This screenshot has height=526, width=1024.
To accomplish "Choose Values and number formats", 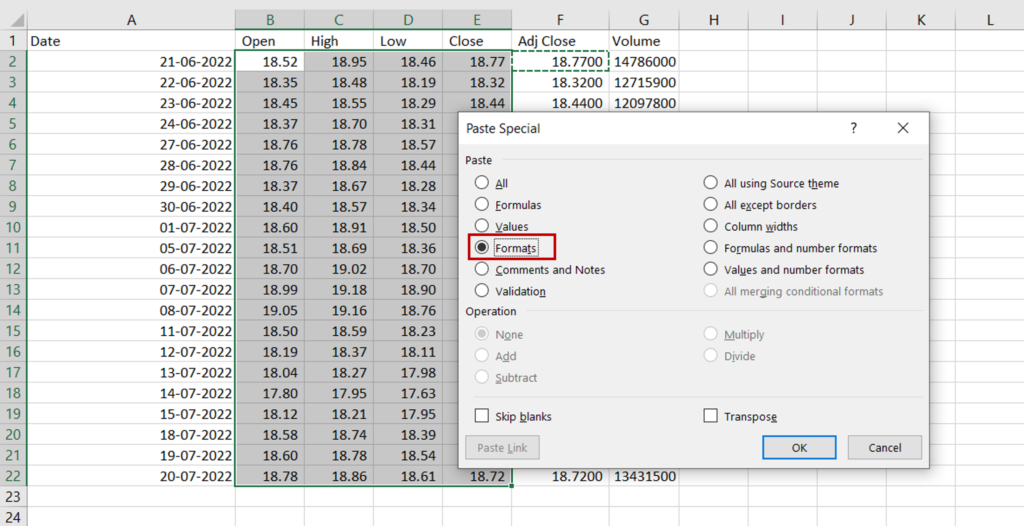I will coord(711,269).
